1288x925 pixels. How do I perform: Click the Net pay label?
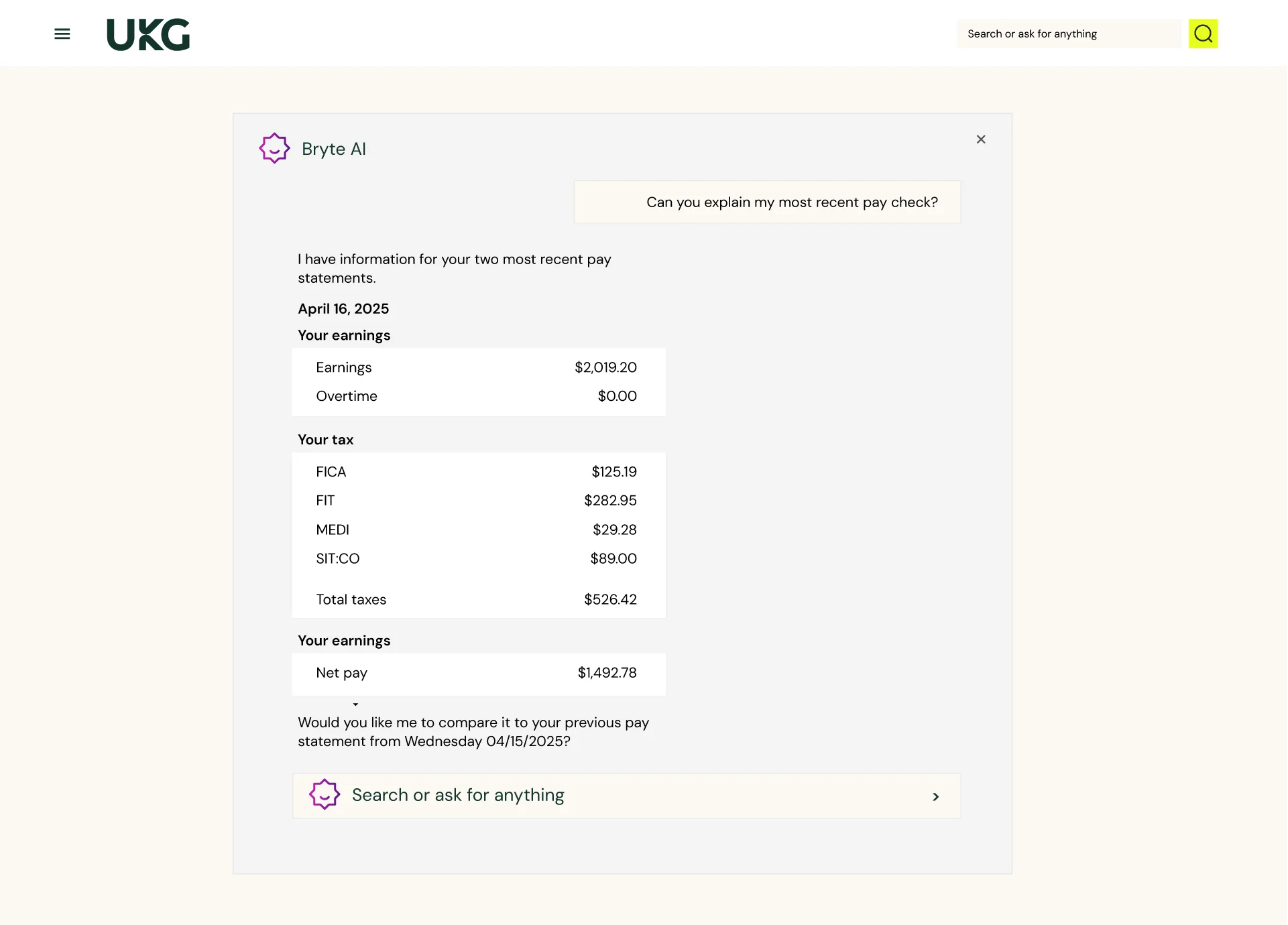click(341, 673)
